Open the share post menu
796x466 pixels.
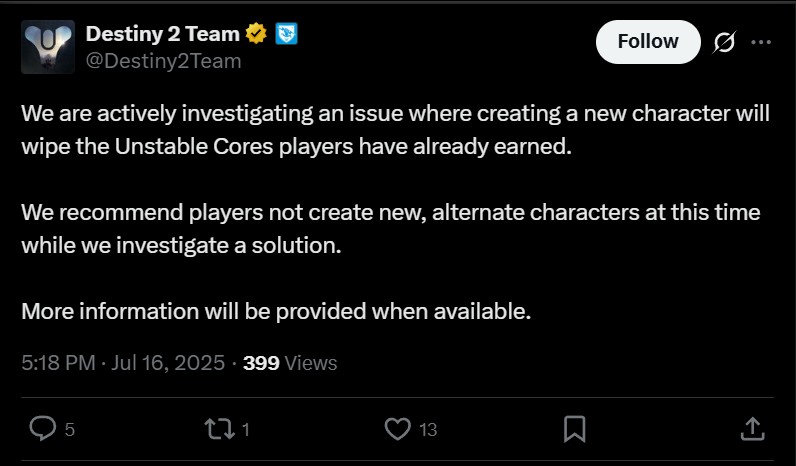pyautogui.click(x=752, y=429)
